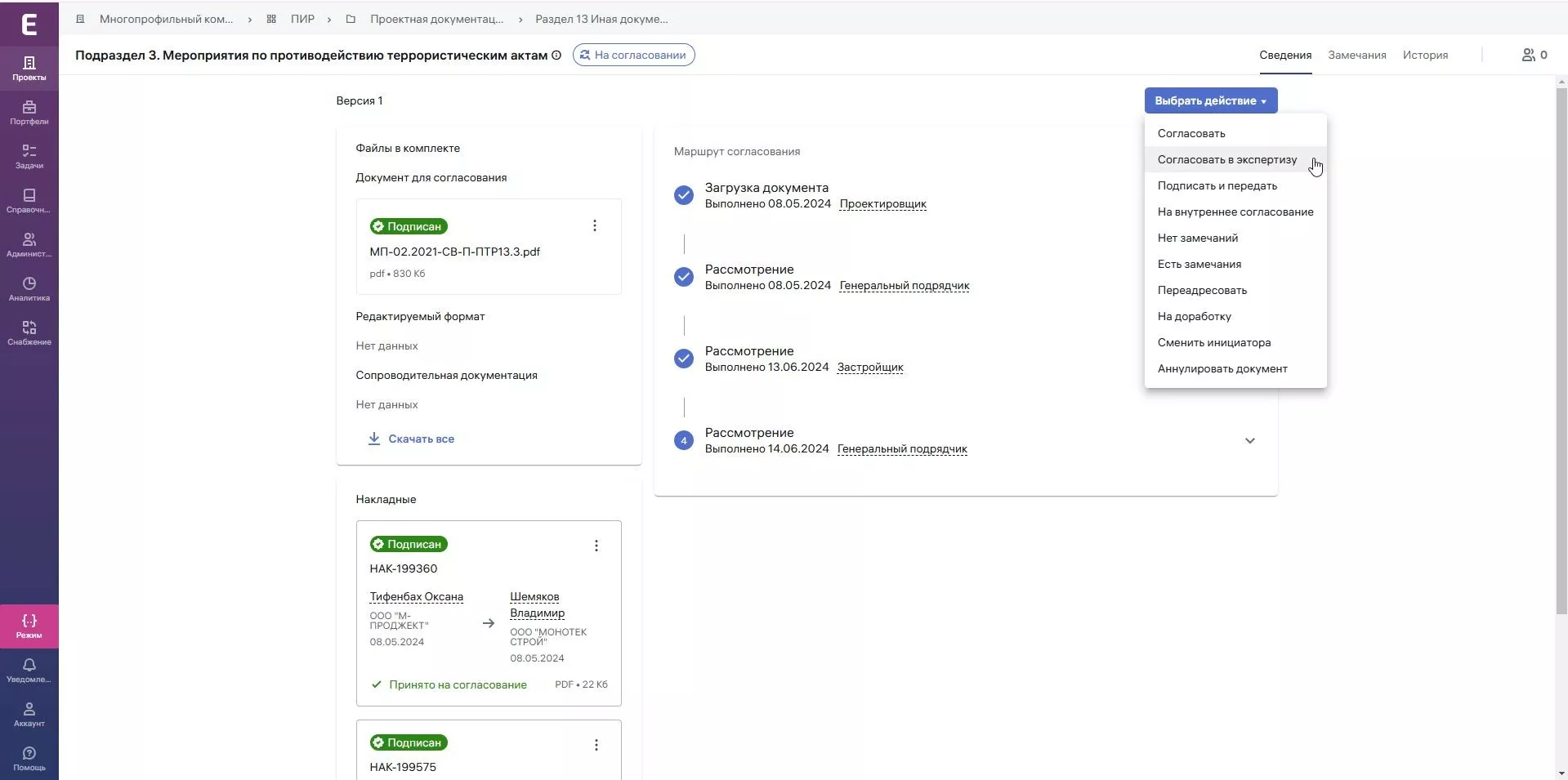Choose Аннулировать документ from the menu
Screen dimensions: 1568x780
1222,369
